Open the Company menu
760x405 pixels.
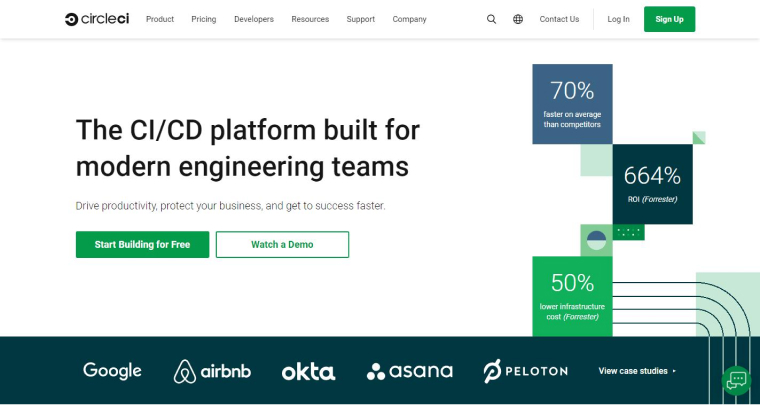[x=410, y=19]
